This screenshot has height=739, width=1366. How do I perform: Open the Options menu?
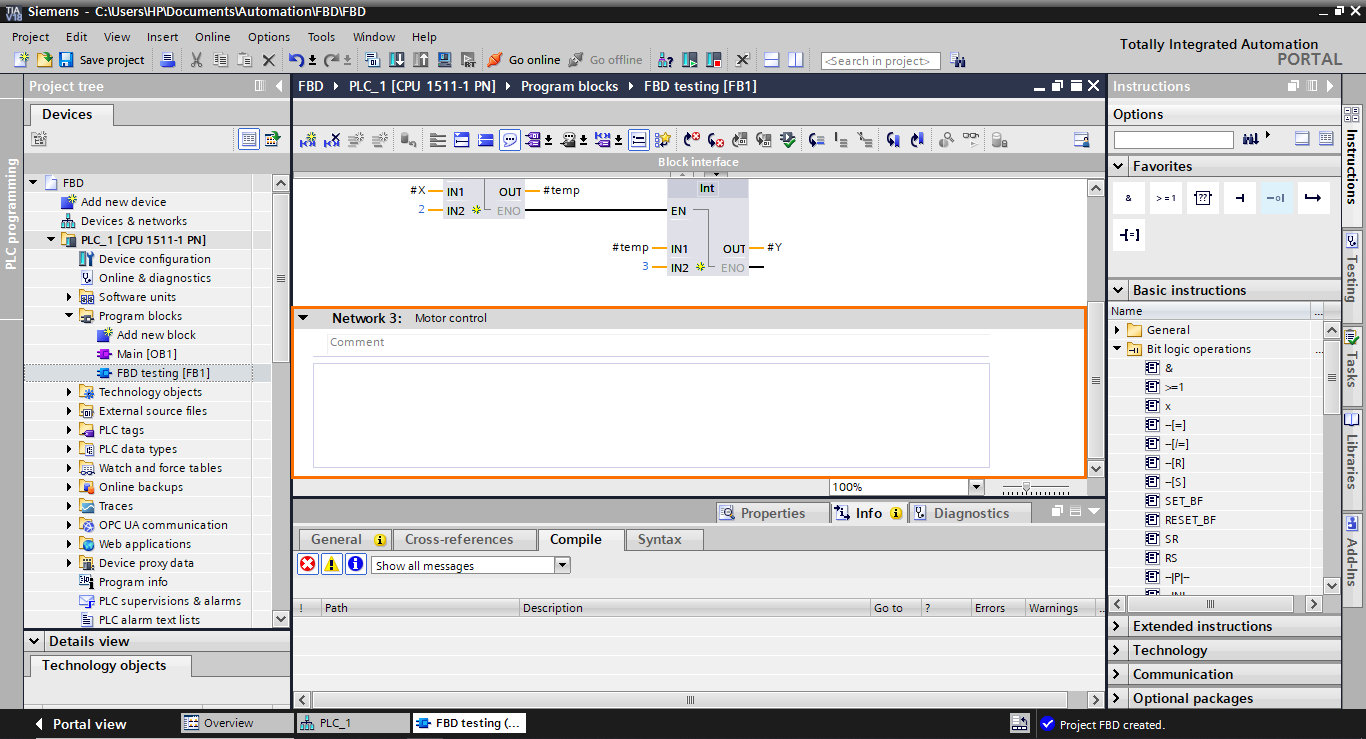[269, 37]
